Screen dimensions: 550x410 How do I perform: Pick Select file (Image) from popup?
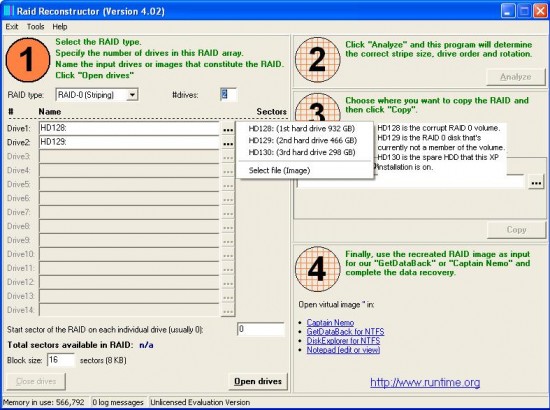click(279, 170)
